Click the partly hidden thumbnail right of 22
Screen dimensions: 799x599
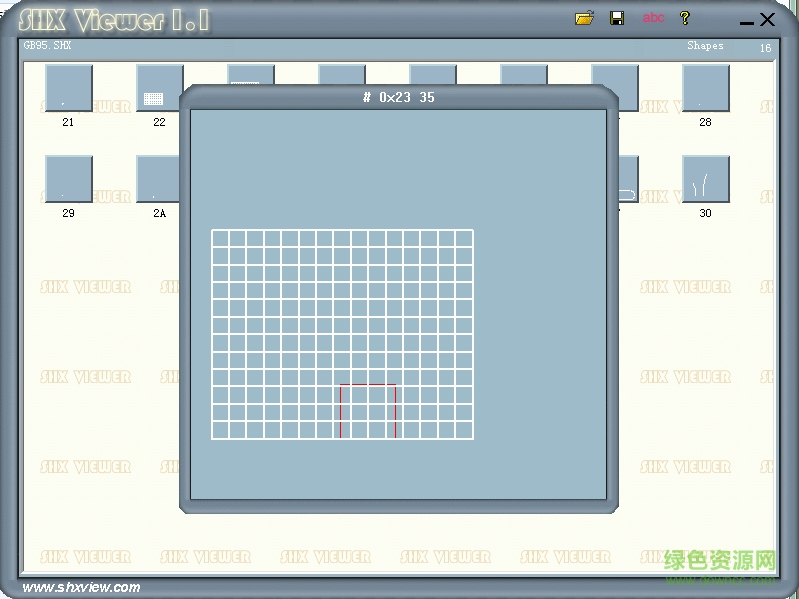tap(250, 75)
